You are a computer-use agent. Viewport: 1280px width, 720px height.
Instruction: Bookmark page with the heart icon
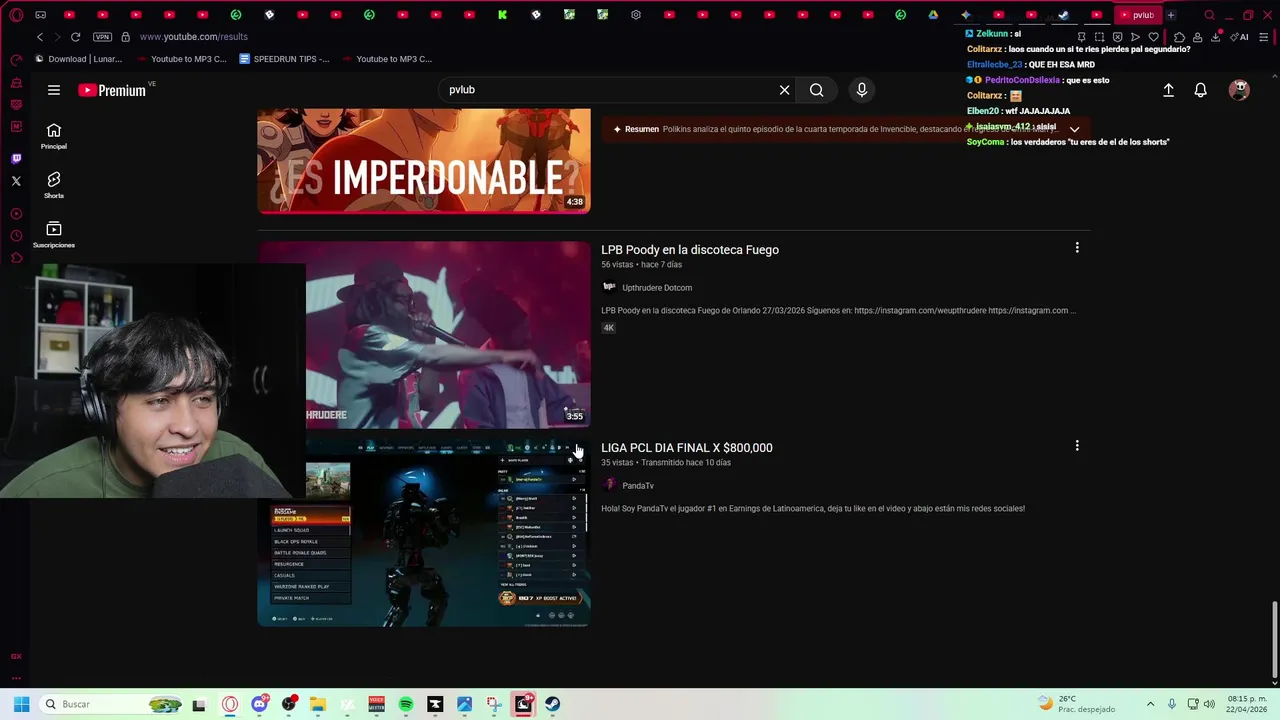tap(1153, 37)
